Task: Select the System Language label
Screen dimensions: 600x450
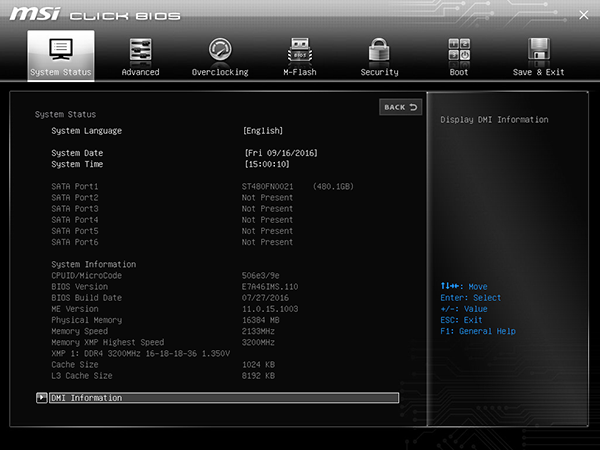Action: click(86, 131)
